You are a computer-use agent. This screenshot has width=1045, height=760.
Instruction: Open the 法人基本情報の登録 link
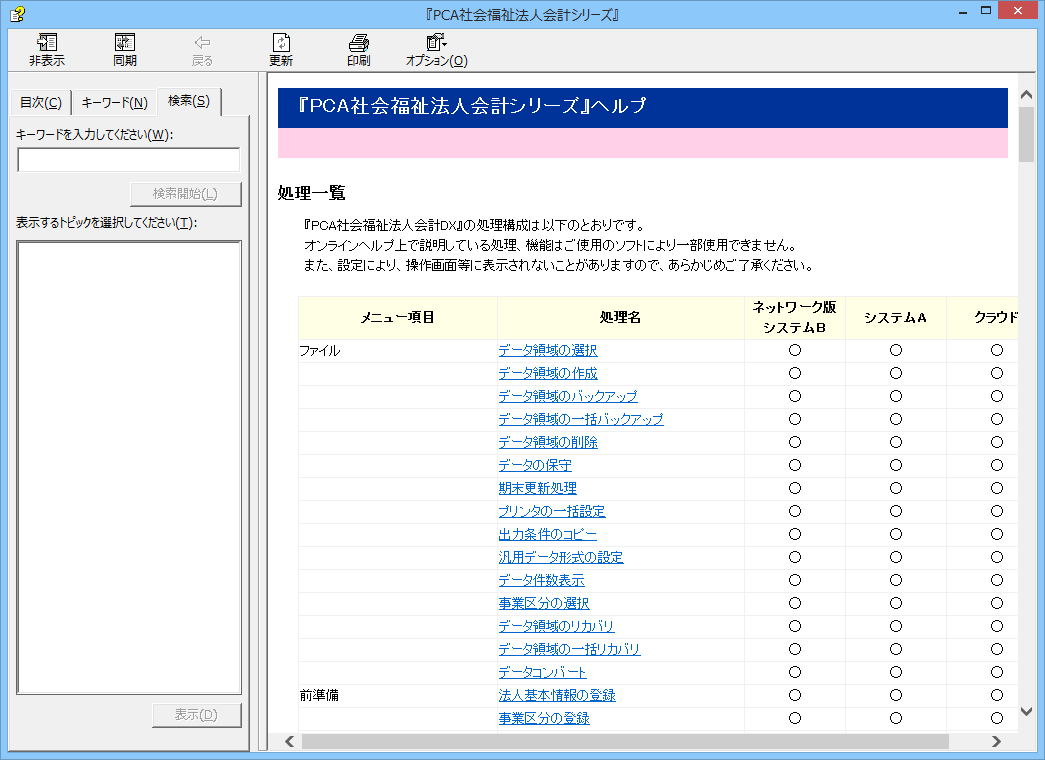click(x=557, y=695)
